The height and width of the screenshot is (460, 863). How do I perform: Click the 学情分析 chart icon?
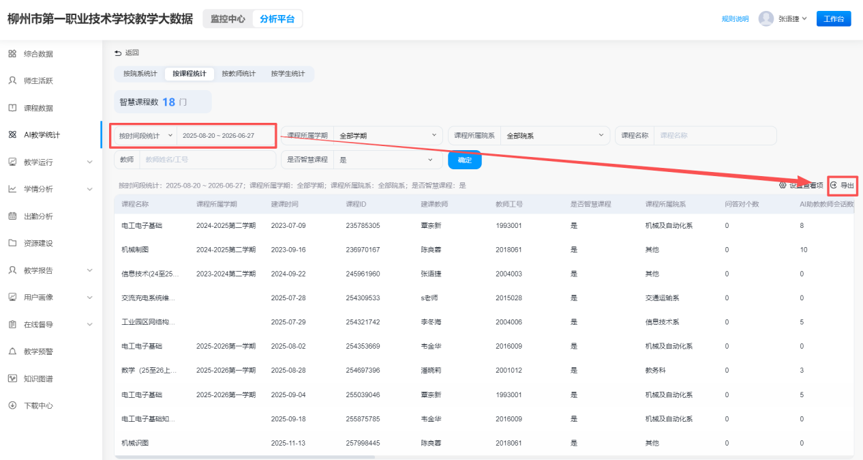[x=12, y=189]
